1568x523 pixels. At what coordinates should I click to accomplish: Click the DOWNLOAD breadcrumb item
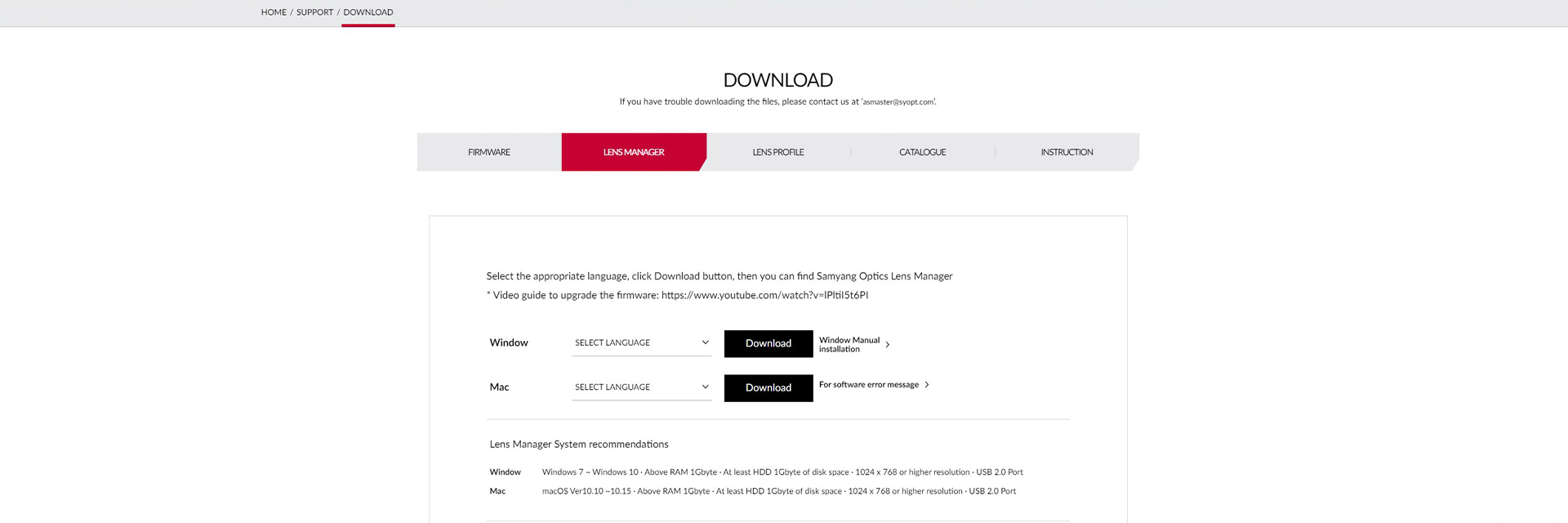click(x=367, y=12)
